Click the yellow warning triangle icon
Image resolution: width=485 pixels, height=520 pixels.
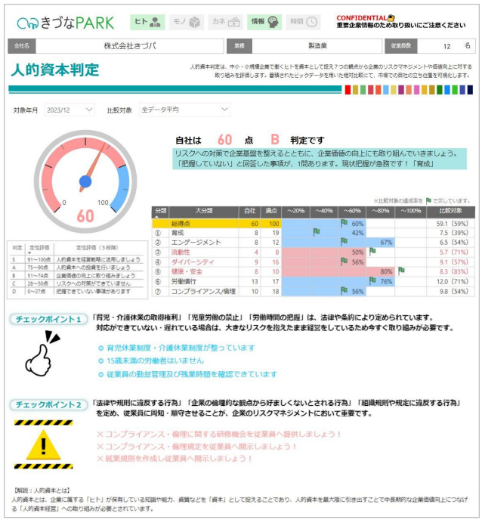43,445
